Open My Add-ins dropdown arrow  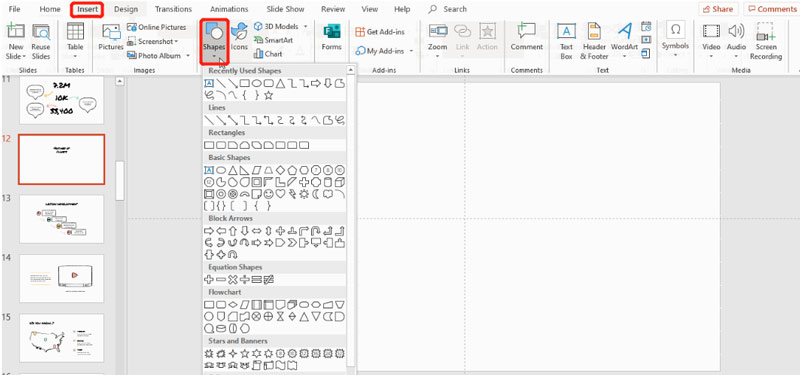point(411,51)
